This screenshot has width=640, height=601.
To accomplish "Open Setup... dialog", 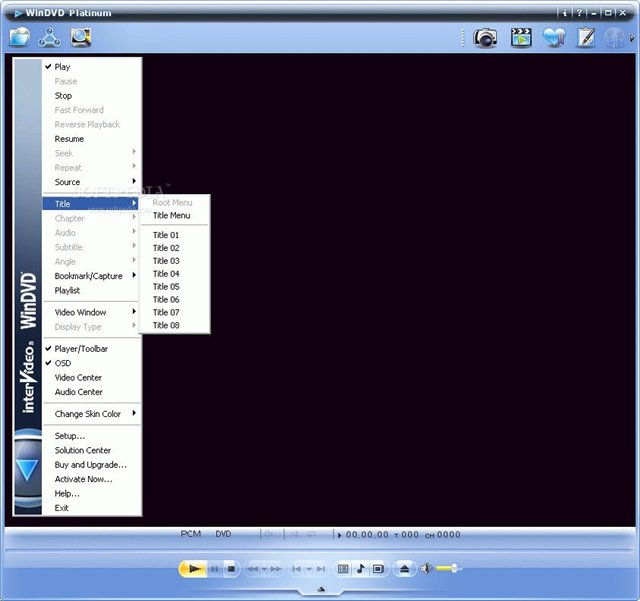I will coord(92,436).
